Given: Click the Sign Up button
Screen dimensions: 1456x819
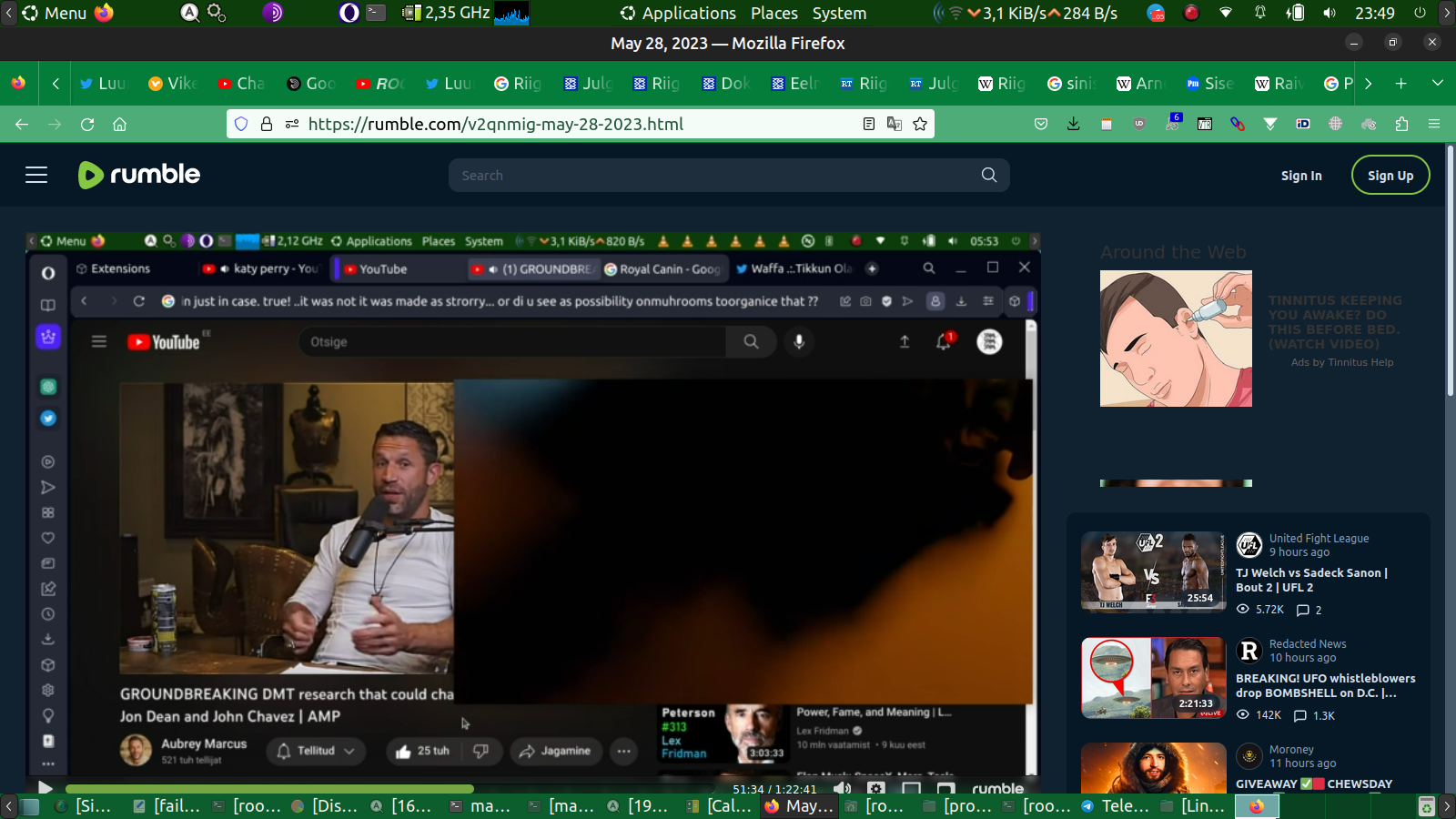Looking at the screenshot, I should pos(1390,176).
